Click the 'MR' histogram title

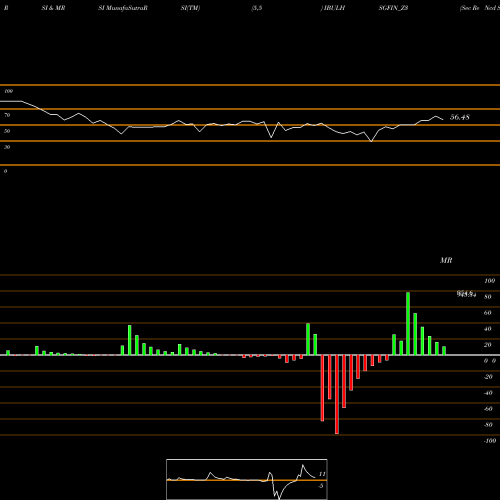446,260
